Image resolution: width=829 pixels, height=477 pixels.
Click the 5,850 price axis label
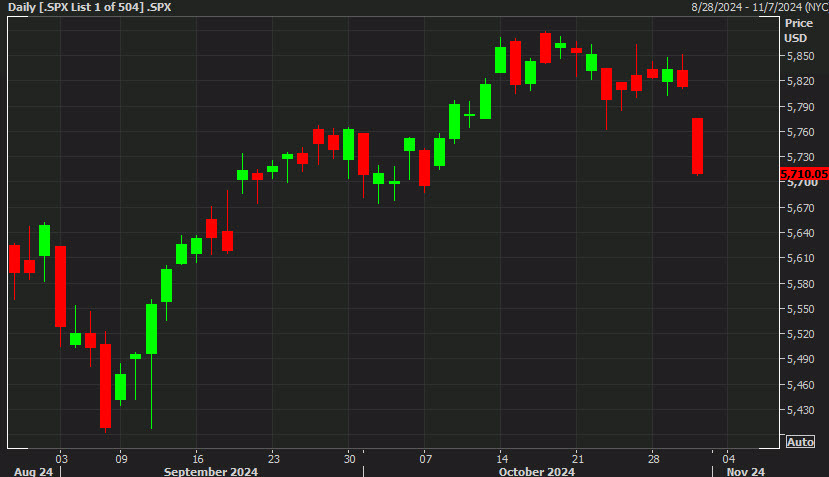tap(800, 56)
